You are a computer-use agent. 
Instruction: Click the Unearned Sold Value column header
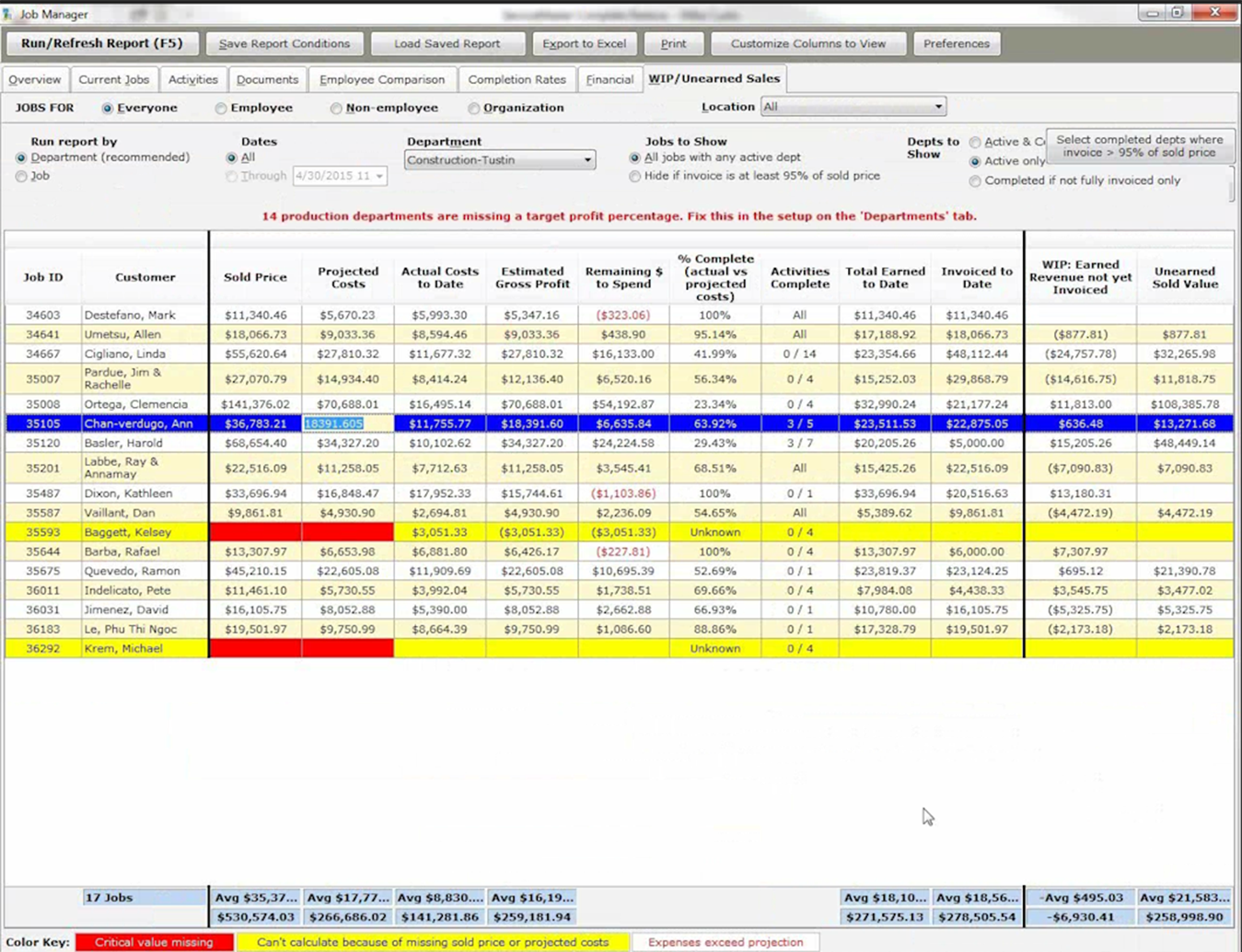tap(1185, 277)
